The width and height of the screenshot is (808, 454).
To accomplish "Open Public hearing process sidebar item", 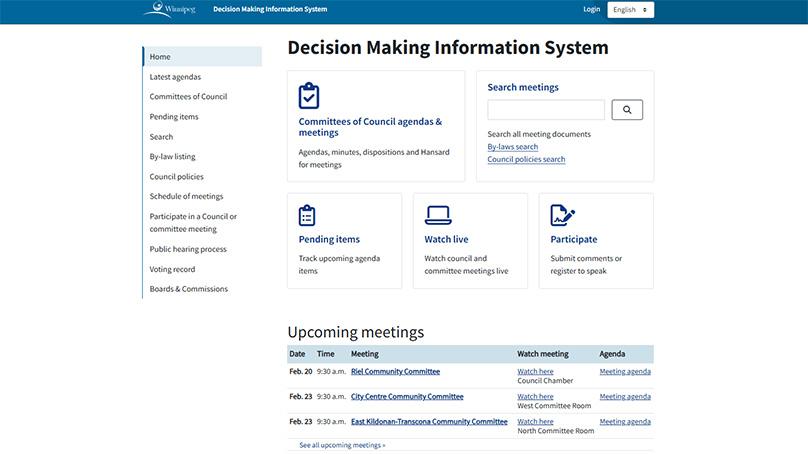I will [188, 249].
